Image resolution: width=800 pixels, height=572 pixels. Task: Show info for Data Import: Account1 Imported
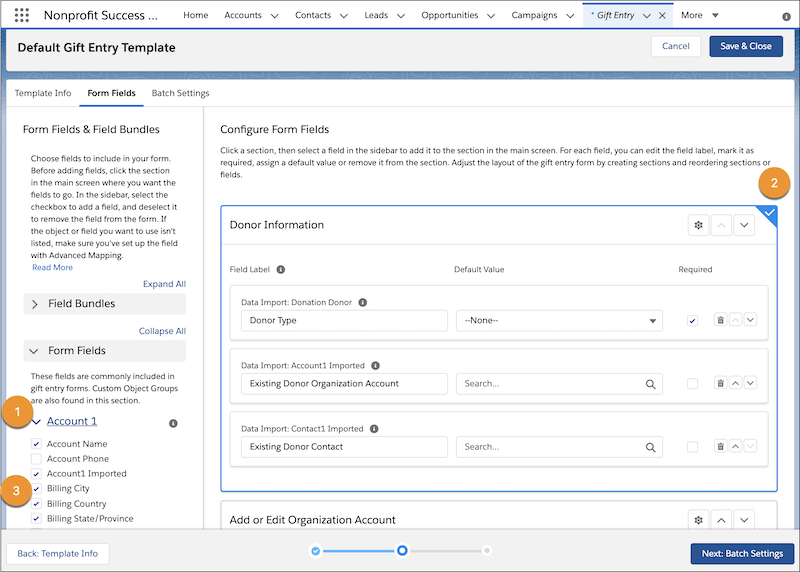click(376, 366)
